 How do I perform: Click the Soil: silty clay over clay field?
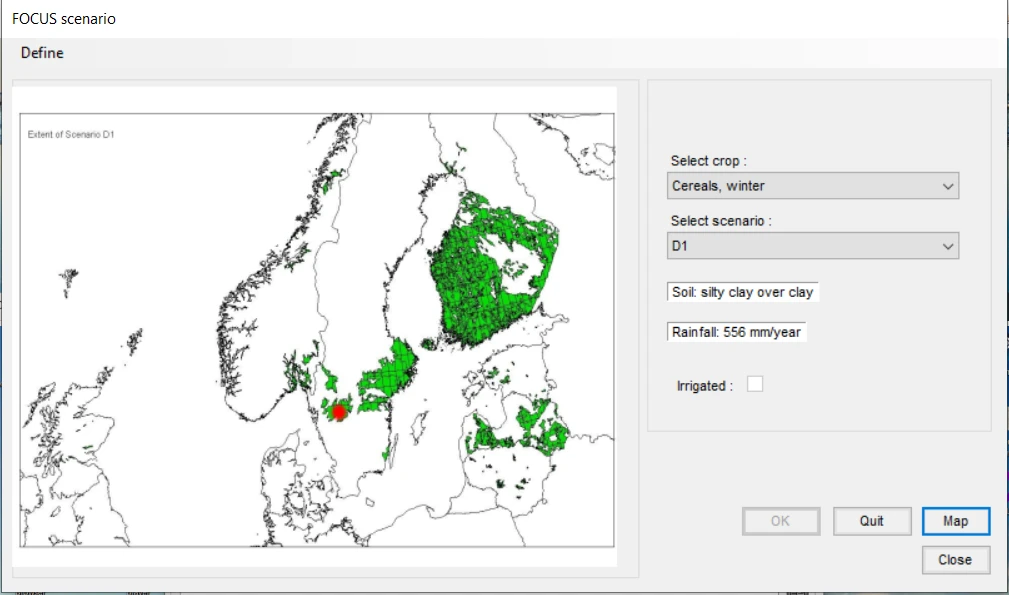(x=742, y=292)
